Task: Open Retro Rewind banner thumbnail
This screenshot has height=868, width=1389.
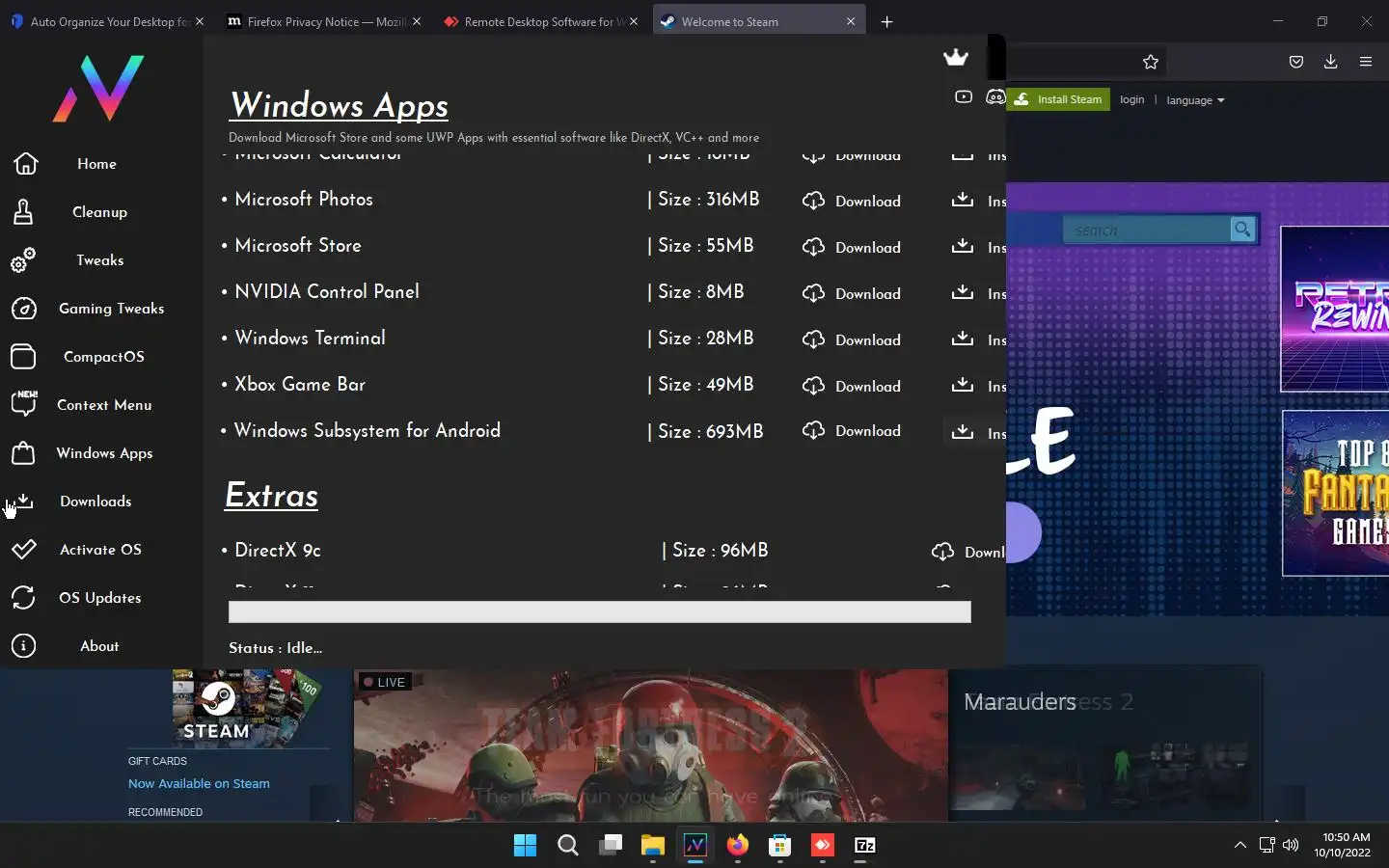Action: pyautogui.click(x=1335, y=309)
